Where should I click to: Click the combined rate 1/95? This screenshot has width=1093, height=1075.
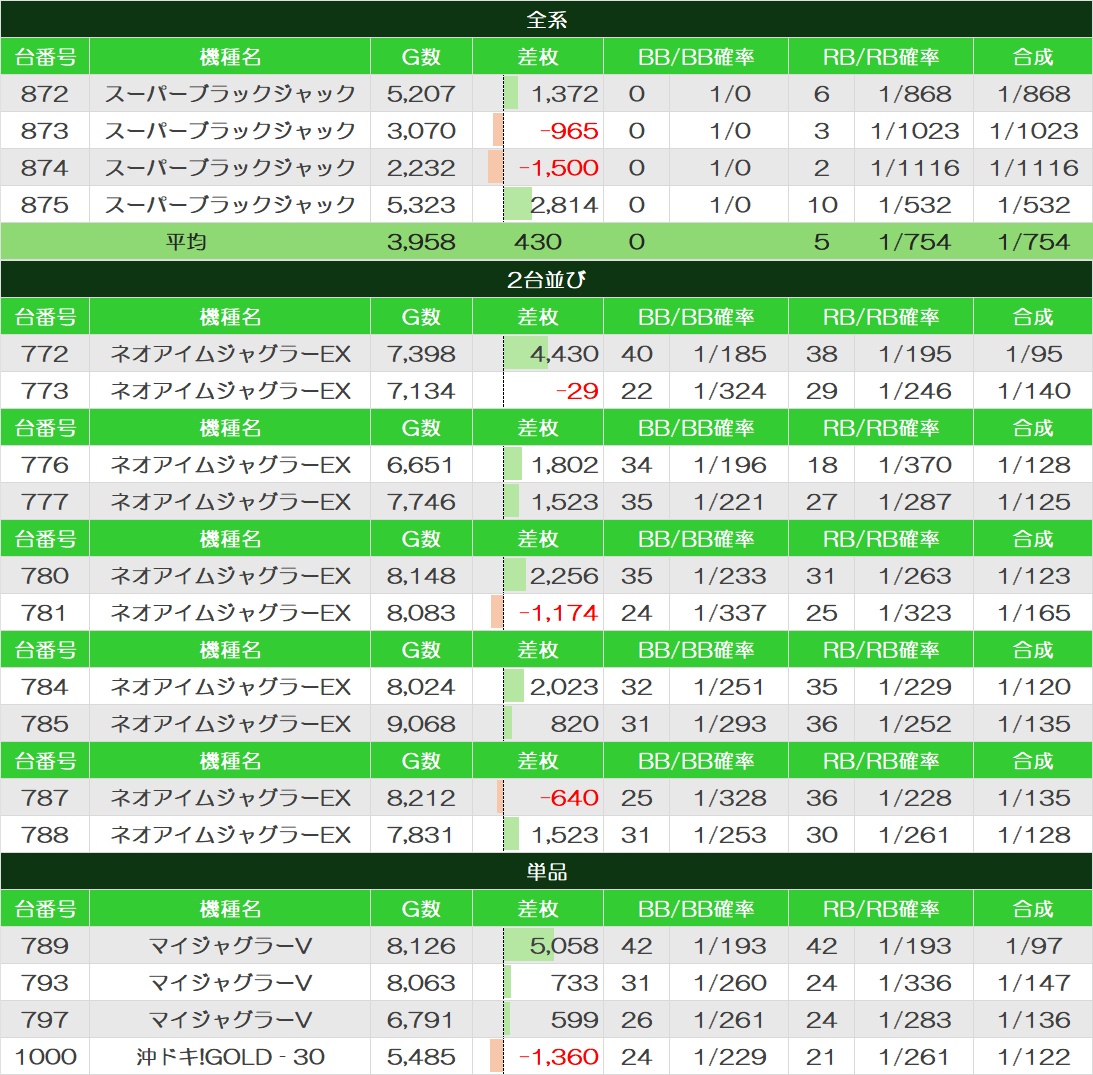tap(1034, 353)
